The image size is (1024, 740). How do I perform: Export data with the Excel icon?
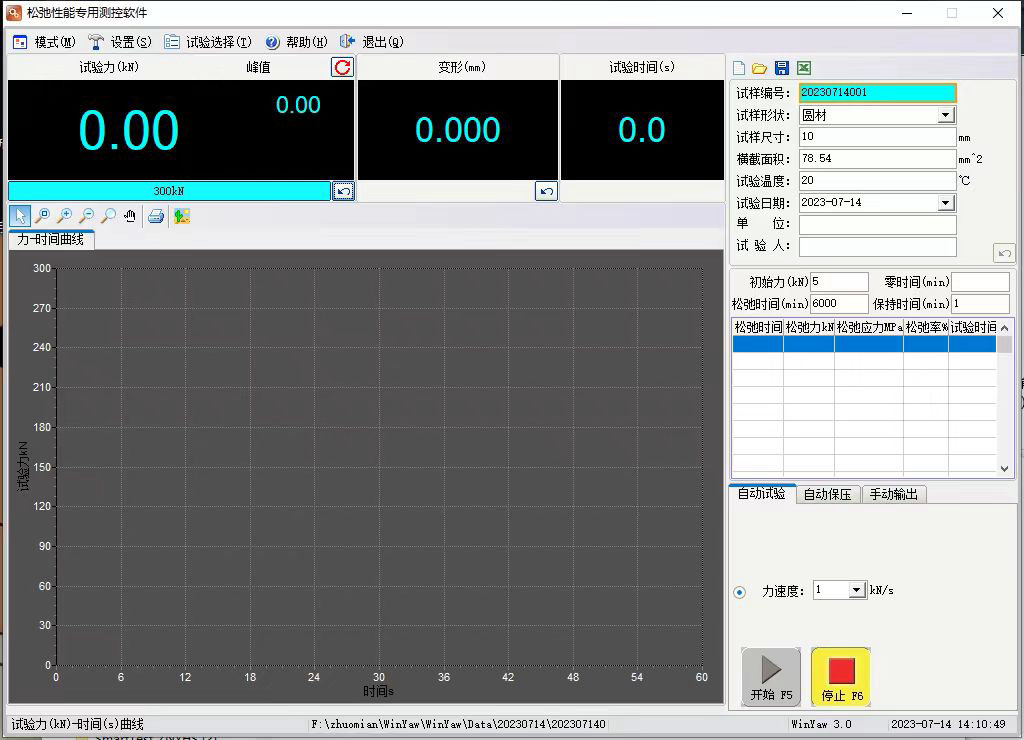(804, 68)
